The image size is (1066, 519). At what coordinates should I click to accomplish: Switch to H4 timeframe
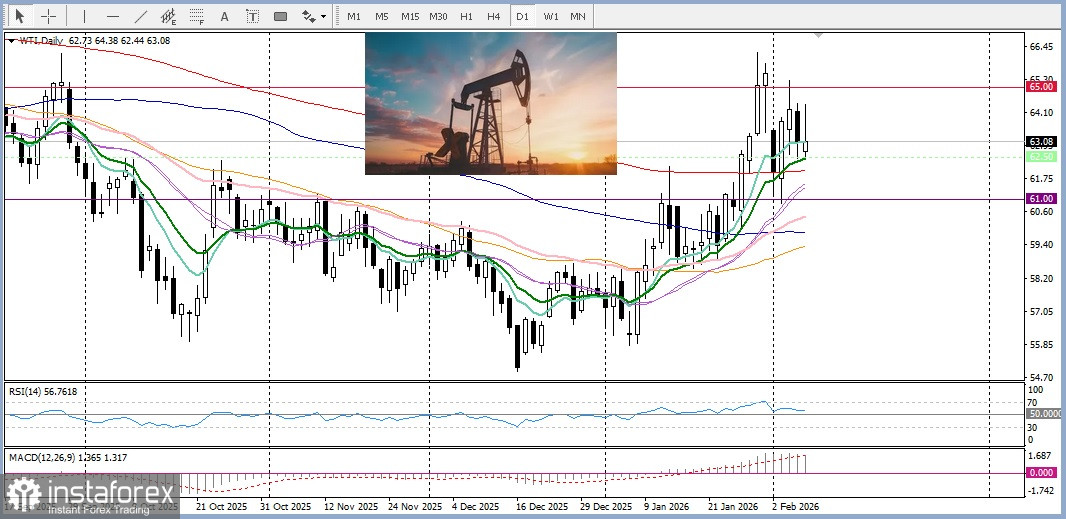[x=494, y=16]
